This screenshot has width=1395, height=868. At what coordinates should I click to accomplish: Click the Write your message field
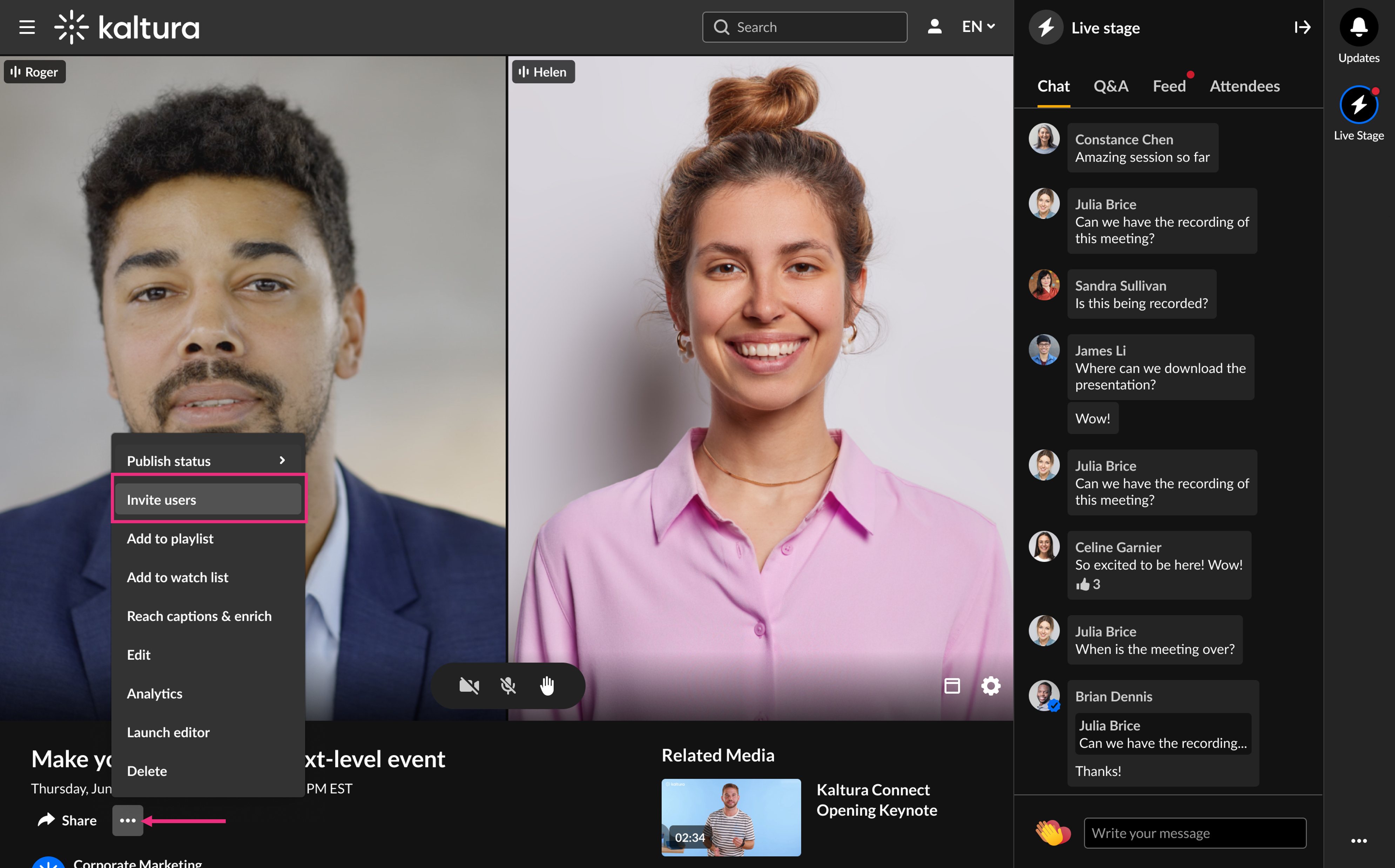click(1194, 833)
